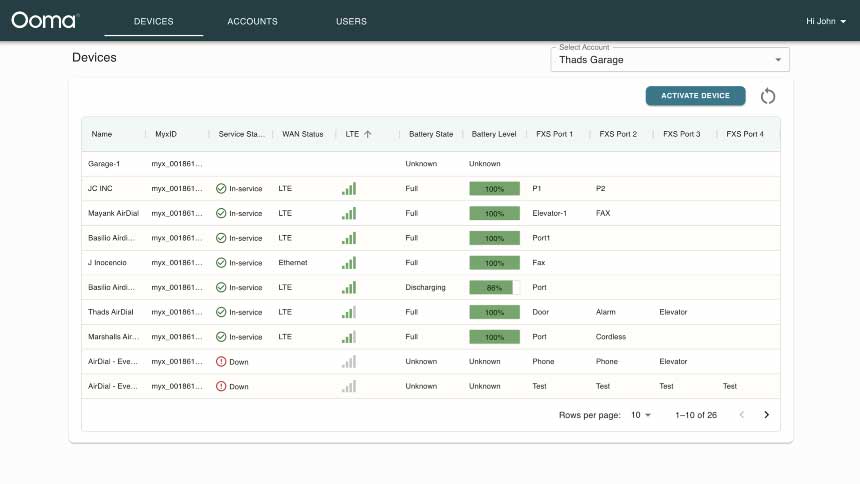860x484 pixels.
Task: Click the Name column header
Action: pyautogui.click(x=102, y=134)
